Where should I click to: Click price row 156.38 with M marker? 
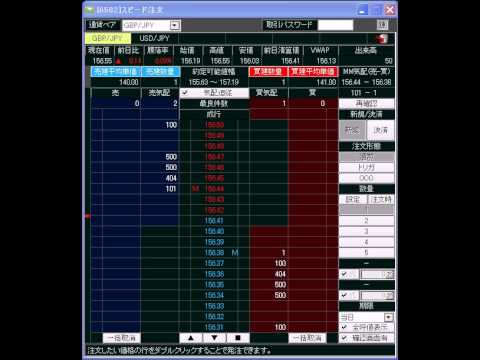coord(214,253)
